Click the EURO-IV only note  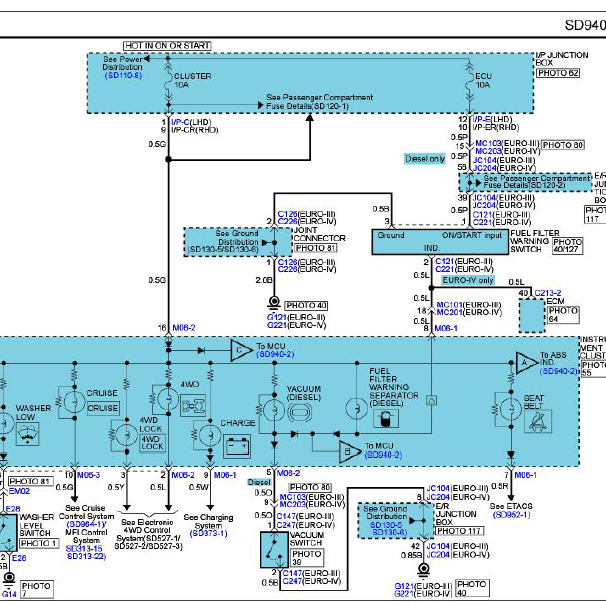468,280
